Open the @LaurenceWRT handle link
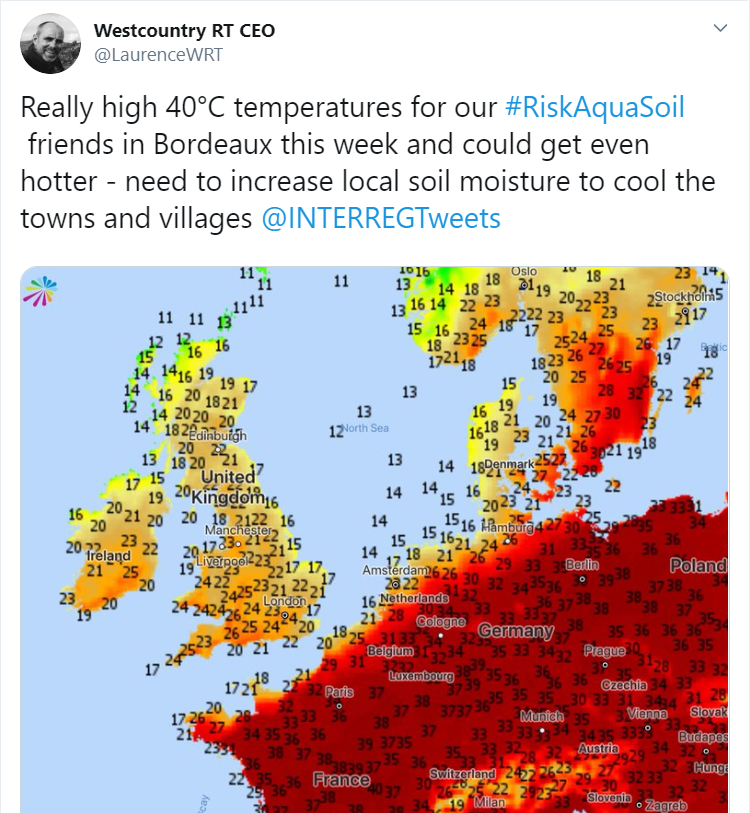750x813 pixels. [158, 55]
